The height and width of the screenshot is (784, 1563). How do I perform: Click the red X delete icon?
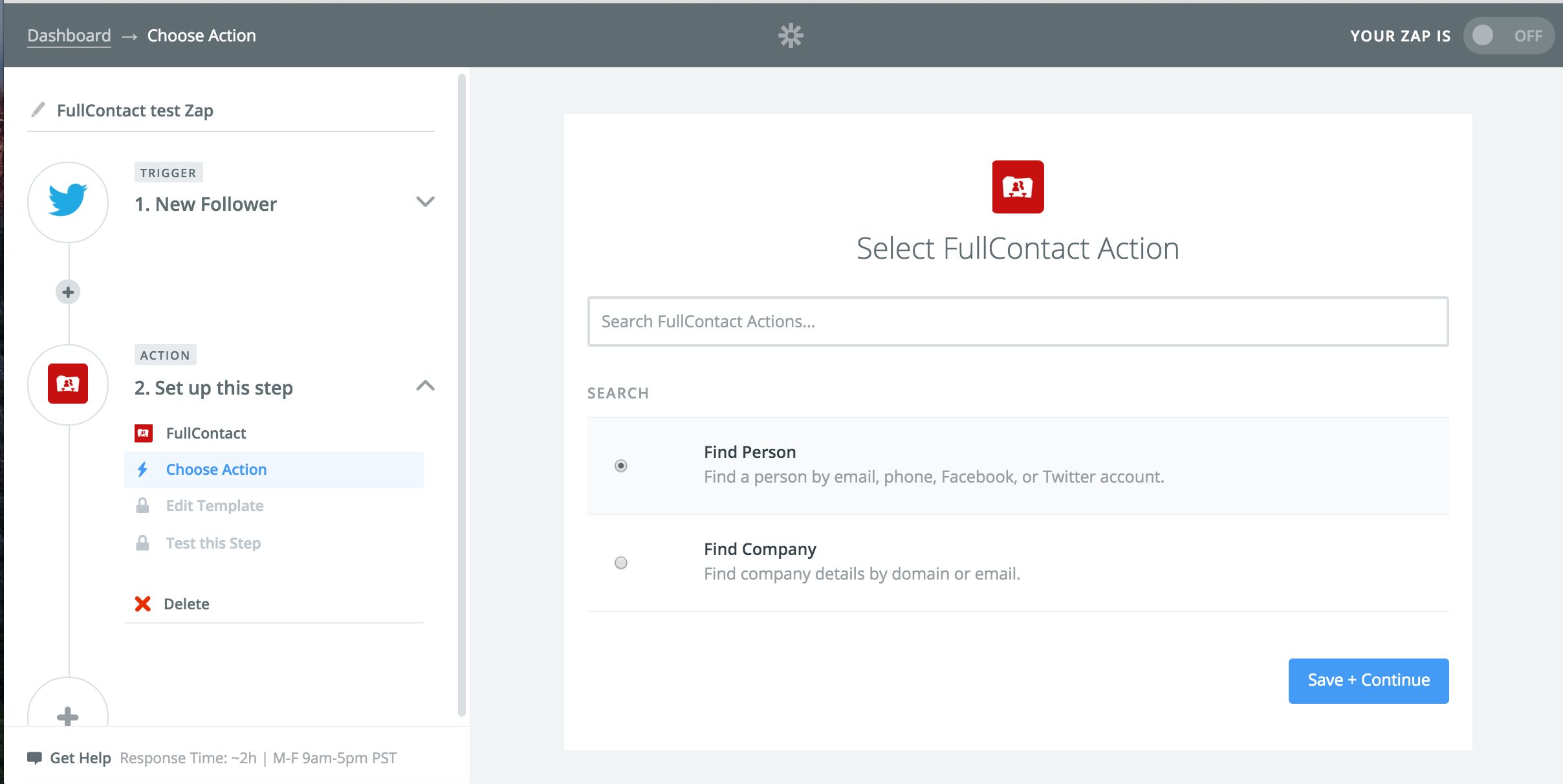point(143,604)
